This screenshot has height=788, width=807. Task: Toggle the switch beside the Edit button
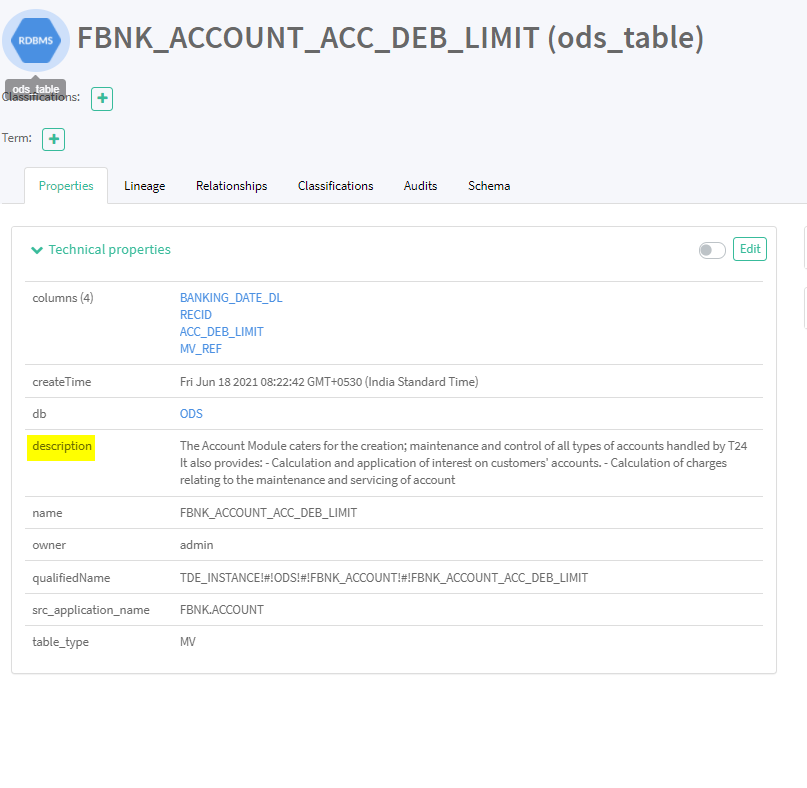[712, 250]
